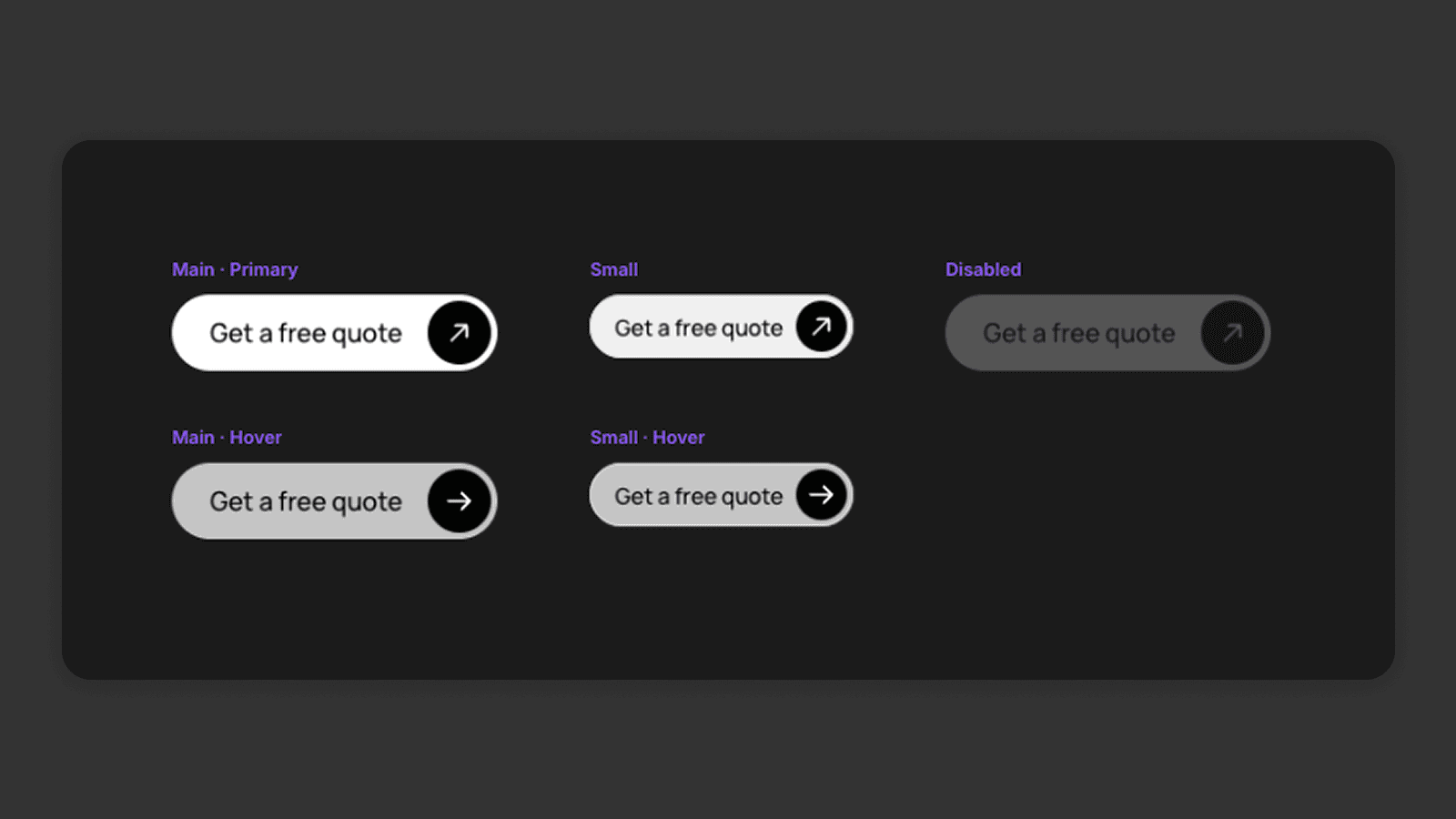
Task: Click "Hover" in the Small · Hover label
Action: pos(678,438)
